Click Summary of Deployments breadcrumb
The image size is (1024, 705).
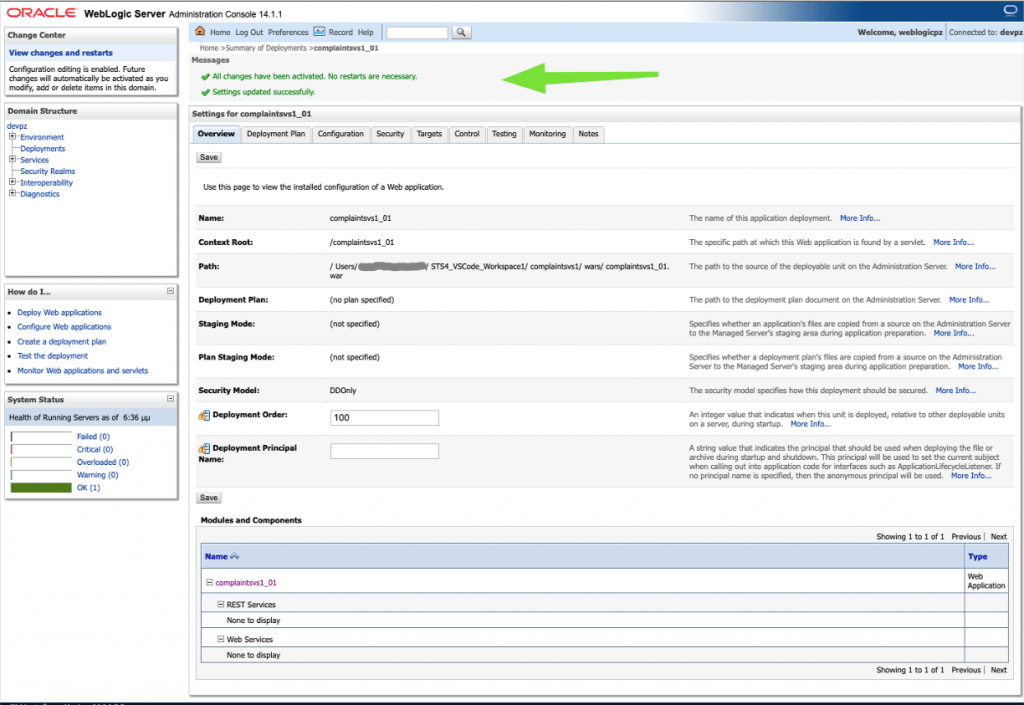pos(266,48)
